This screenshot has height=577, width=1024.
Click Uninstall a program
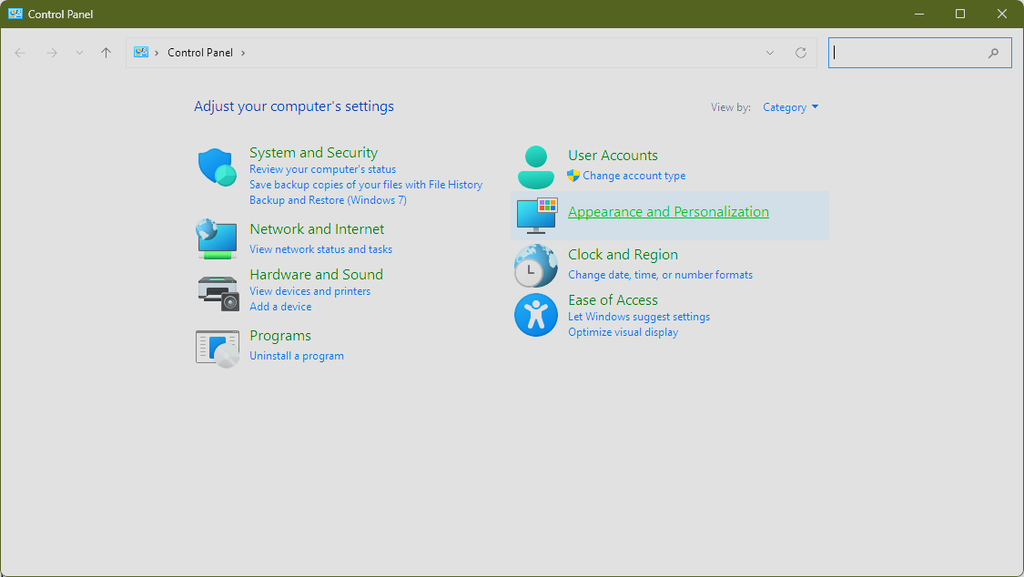296,356
